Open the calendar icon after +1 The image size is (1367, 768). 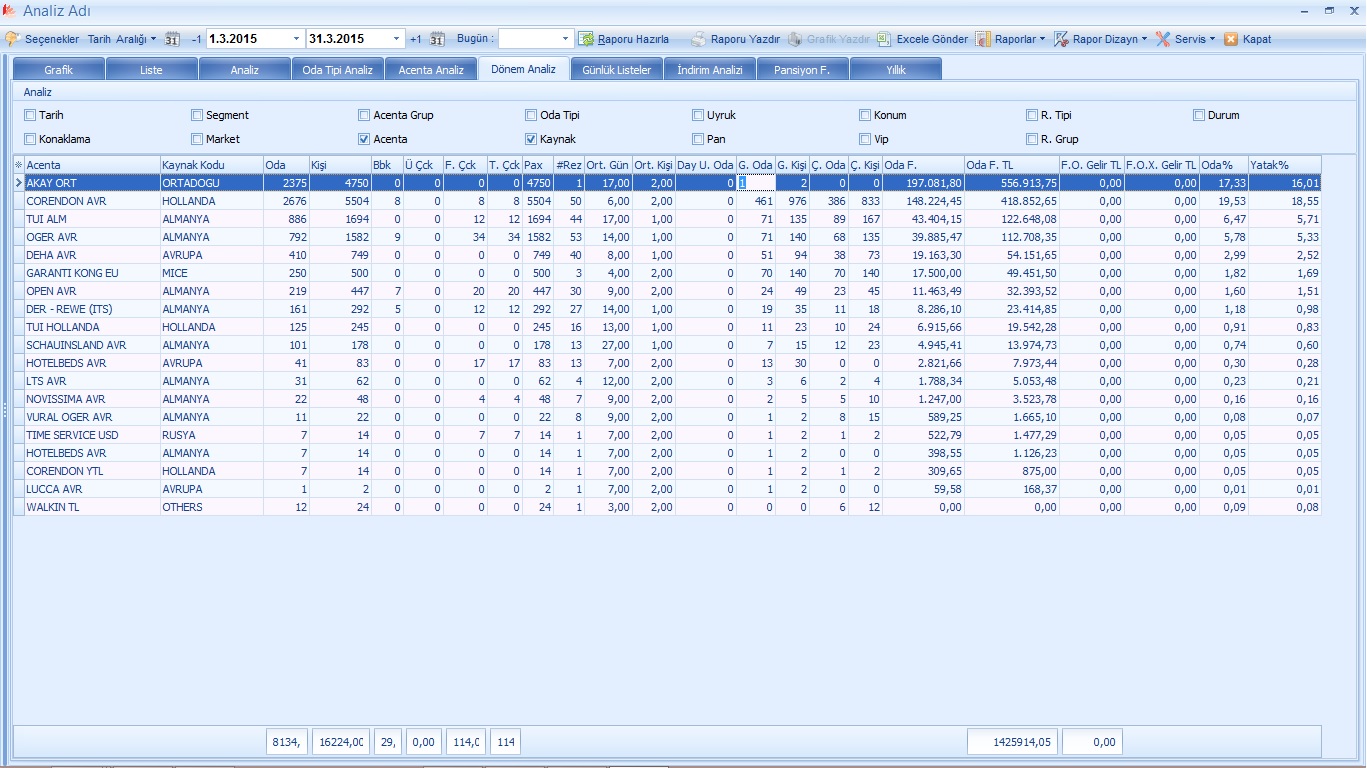click(437, 39)
